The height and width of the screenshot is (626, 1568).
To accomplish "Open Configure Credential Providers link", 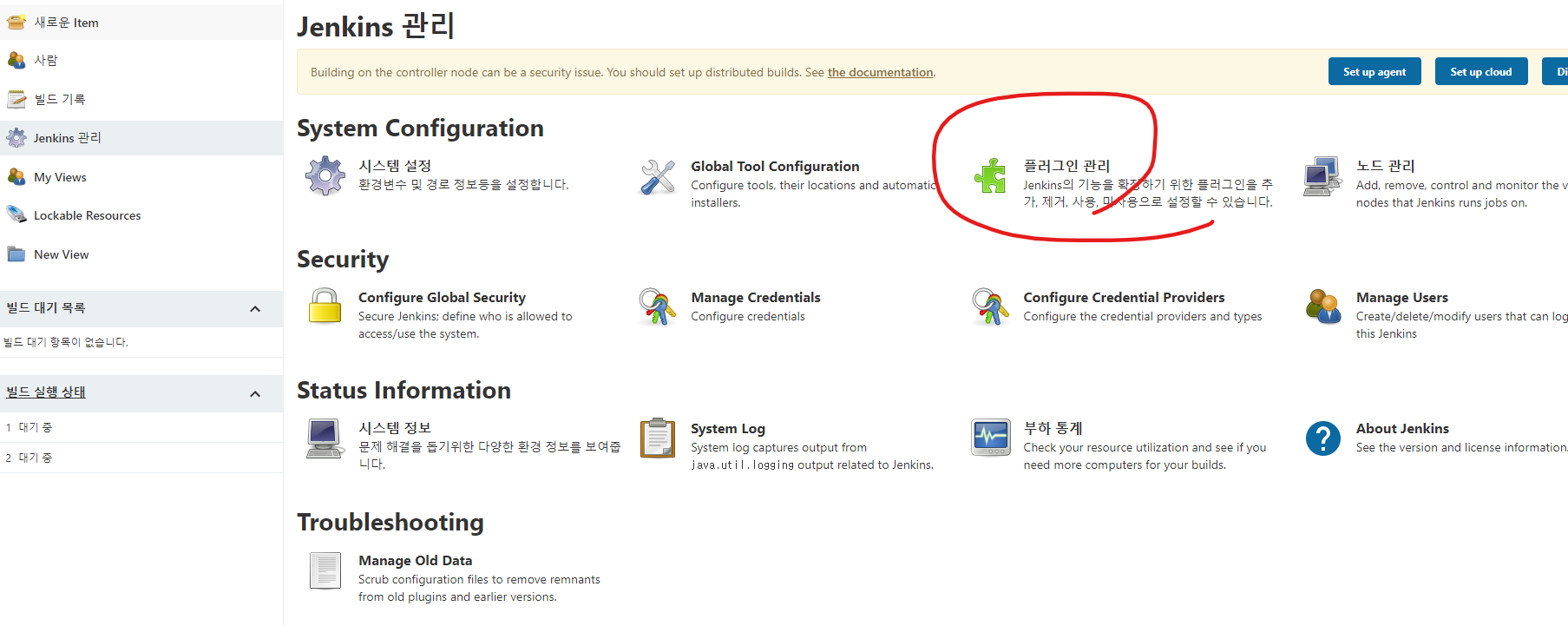I will click(1124, 297).
